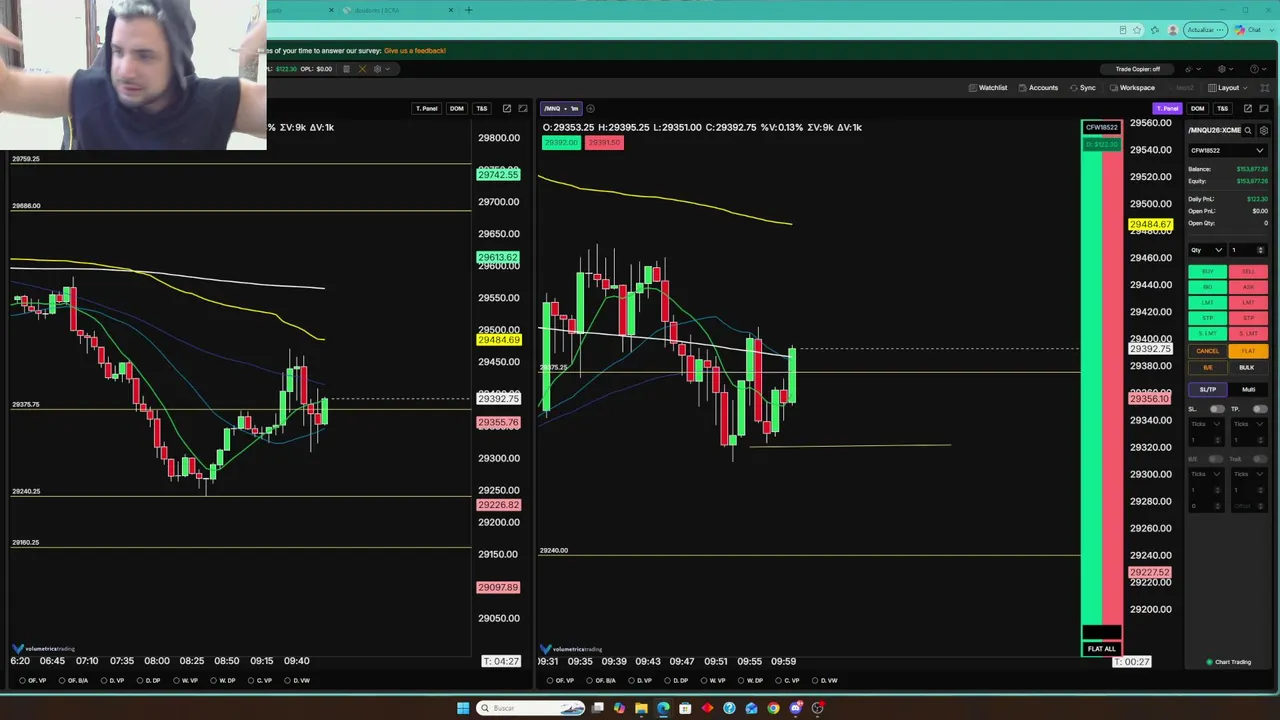
Task: Select the T. Panel tab on left chart
Action: tap(426, 108)
